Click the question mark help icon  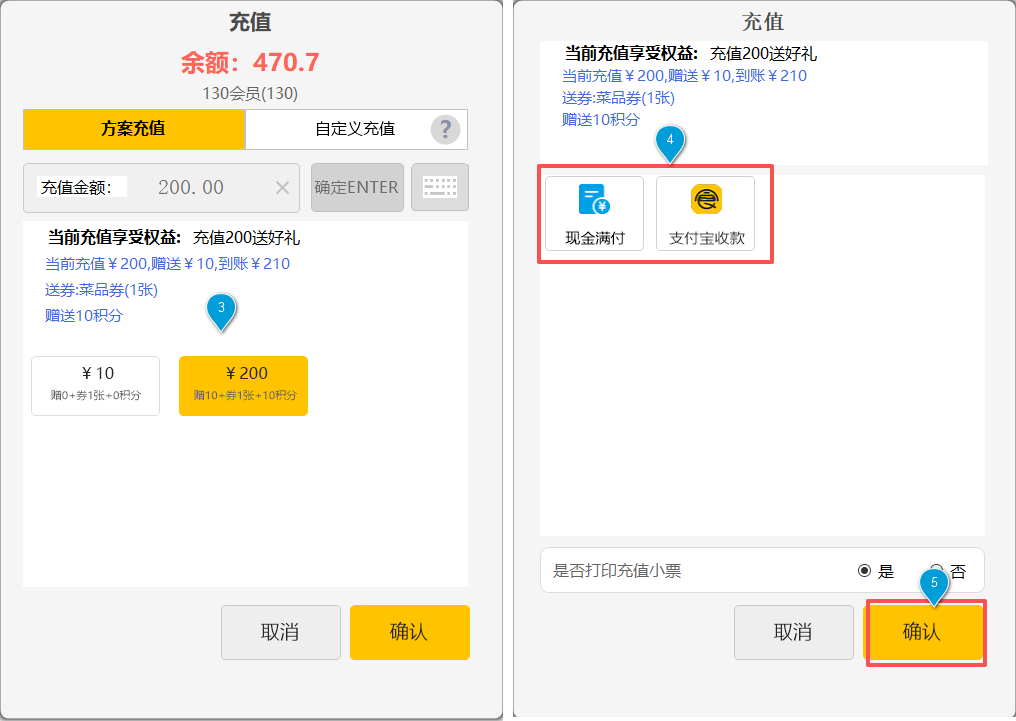[x=445, y=129]
